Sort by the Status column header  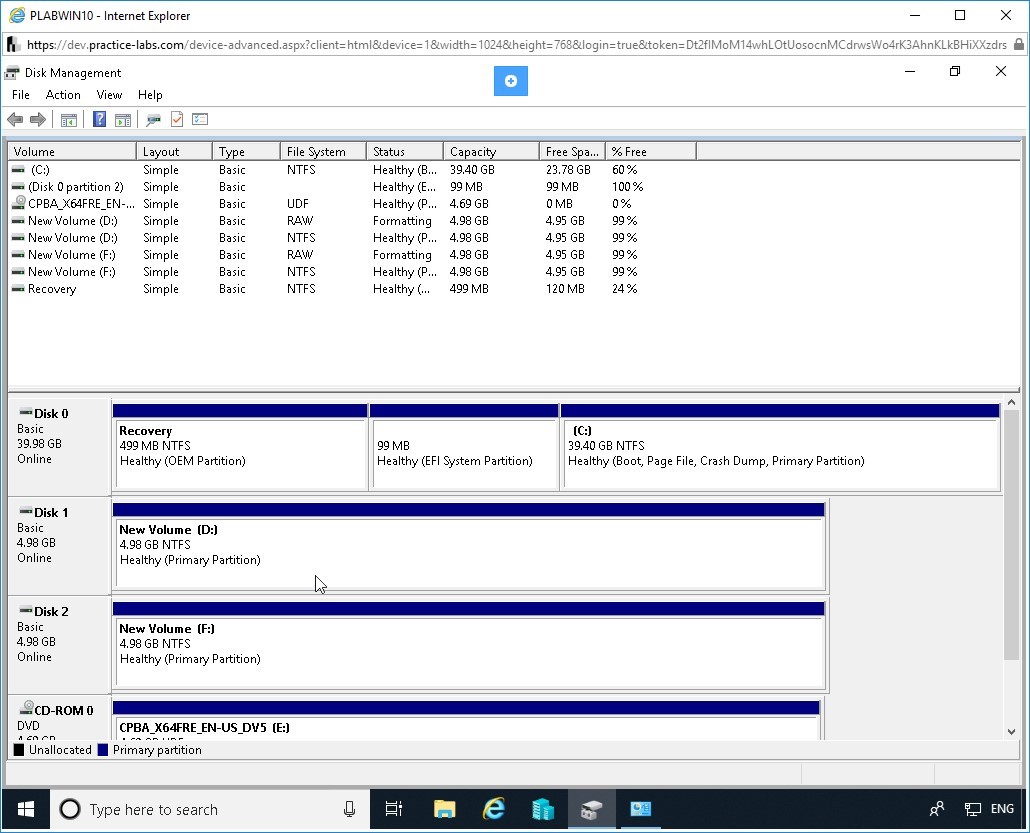[x=405, y=152]
